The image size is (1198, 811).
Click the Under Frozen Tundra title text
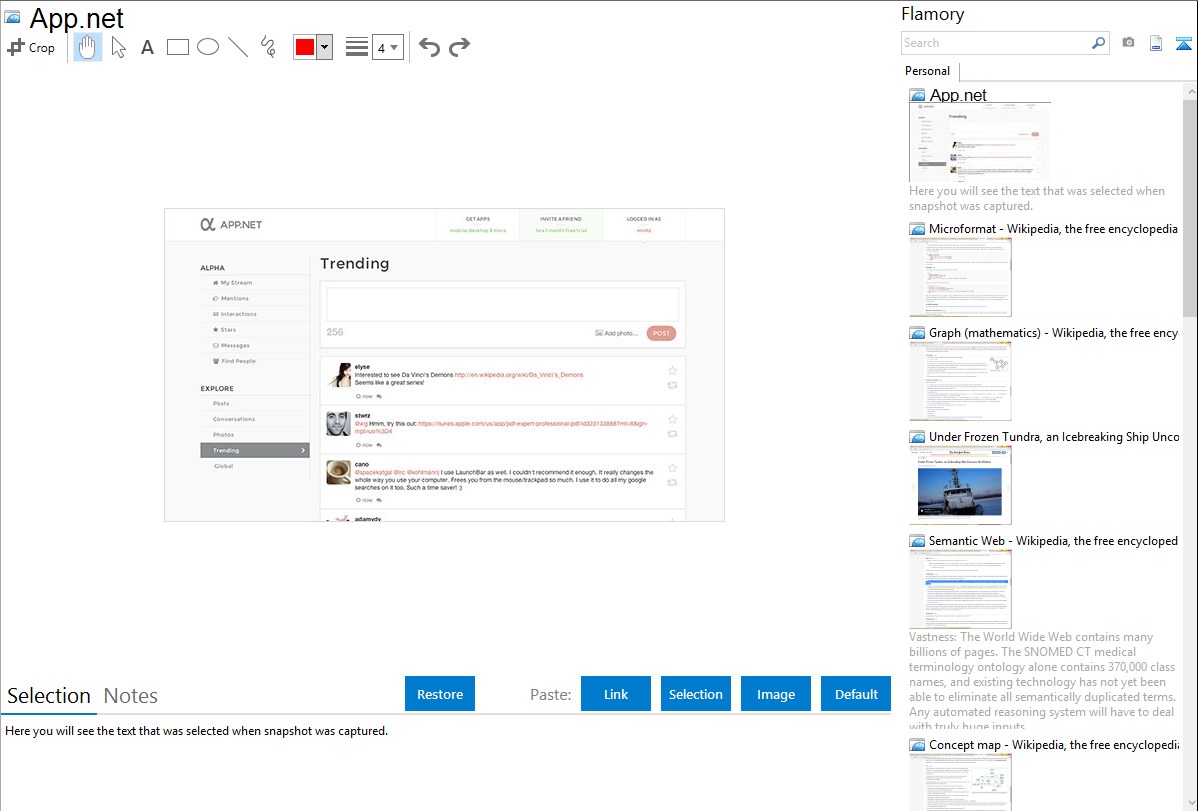tap(1053, 436)
